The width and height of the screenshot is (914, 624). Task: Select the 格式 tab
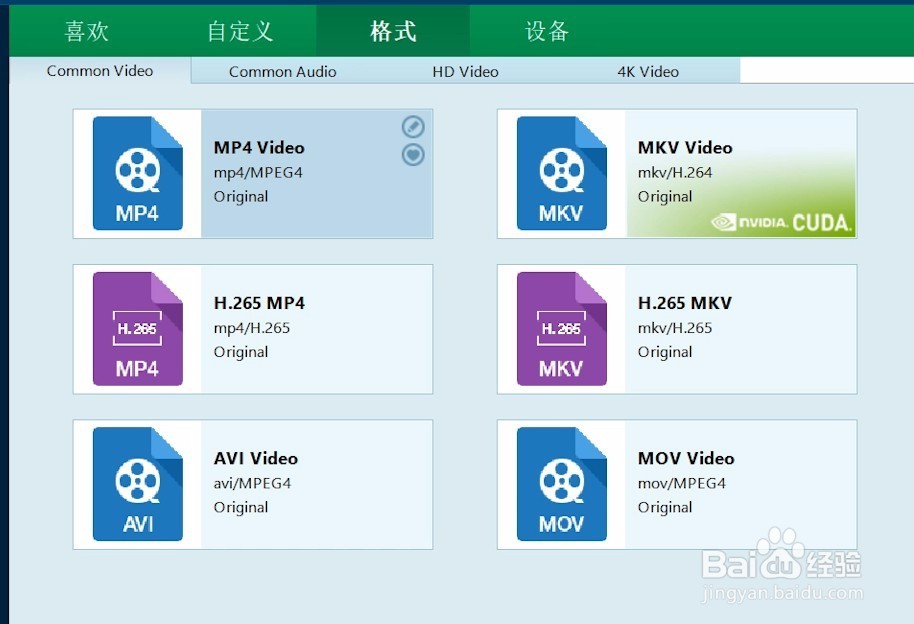click(x=393, y=31)
